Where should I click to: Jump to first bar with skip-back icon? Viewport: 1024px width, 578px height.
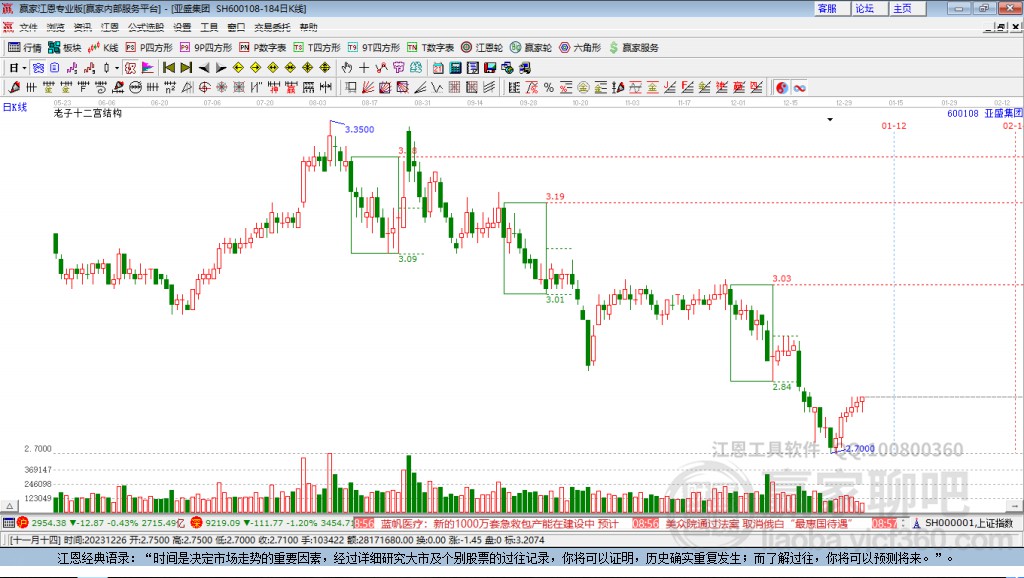[x=168, y=68]
